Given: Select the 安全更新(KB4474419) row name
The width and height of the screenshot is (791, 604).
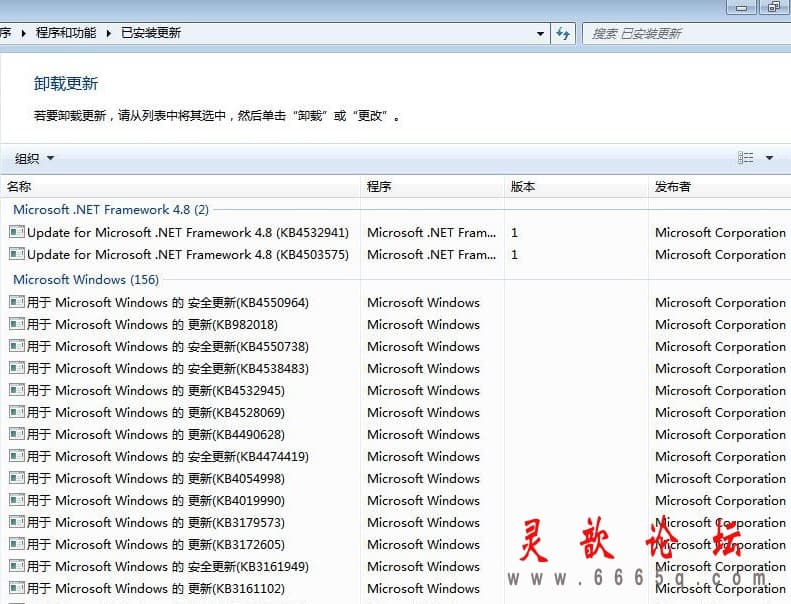Looking at the screenshot, I should click(x=167, y=457).
